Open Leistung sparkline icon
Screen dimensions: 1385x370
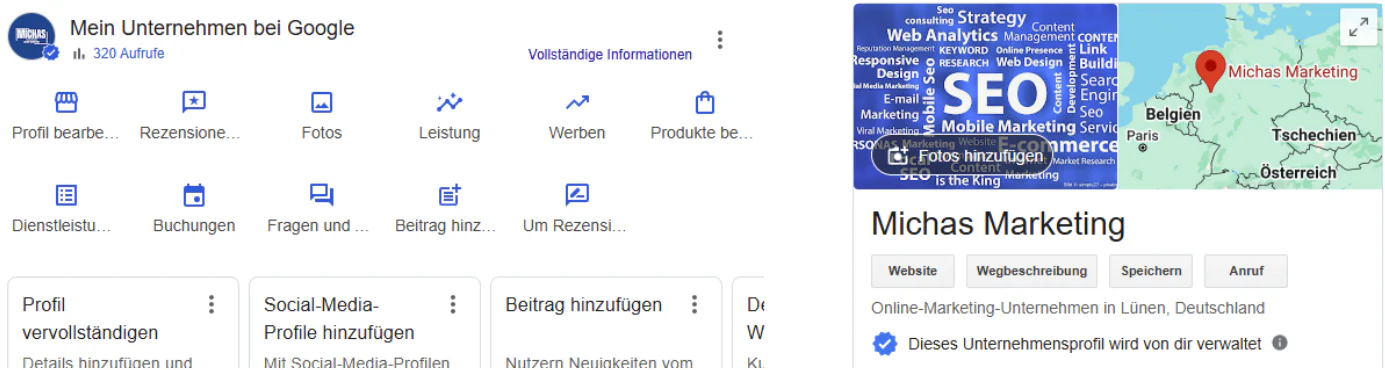click(x=449, y=102)
